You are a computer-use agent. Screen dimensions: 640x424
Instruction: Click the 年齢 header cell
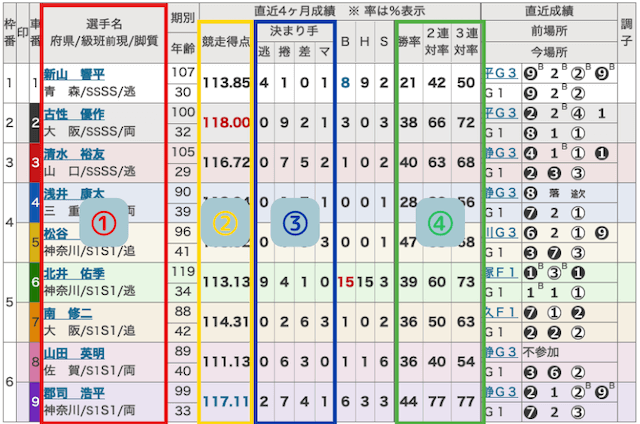(x=183, y=49)
